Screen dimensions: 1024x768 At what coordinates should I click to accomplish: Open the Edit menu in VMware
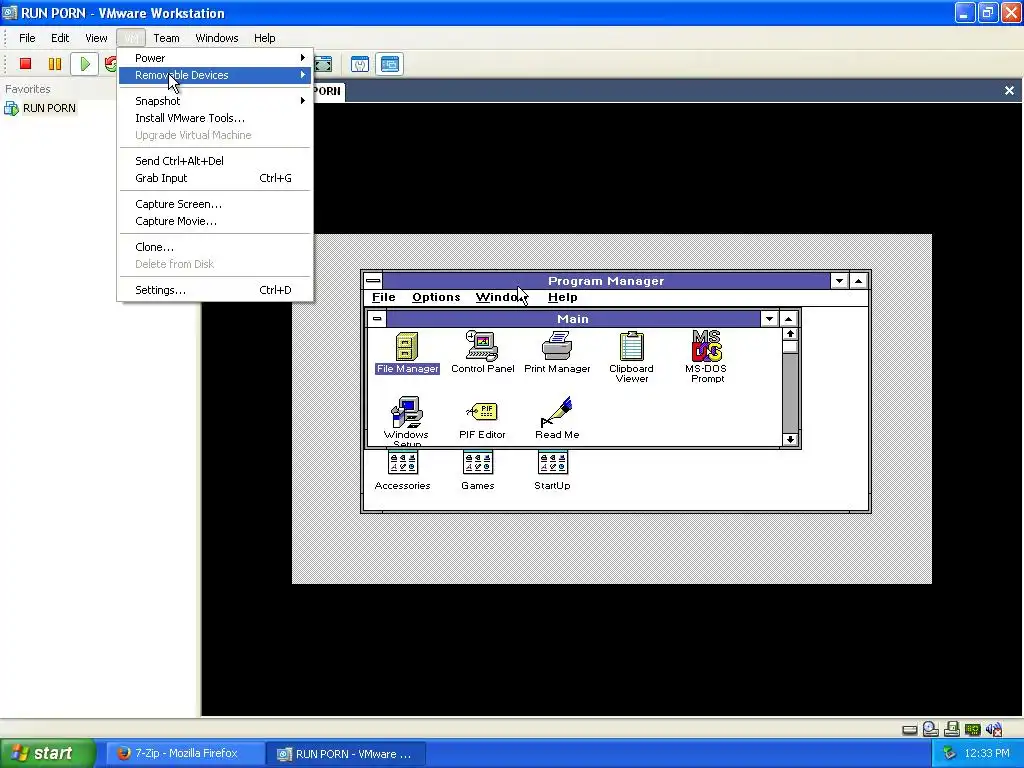[x=60, y=38]
